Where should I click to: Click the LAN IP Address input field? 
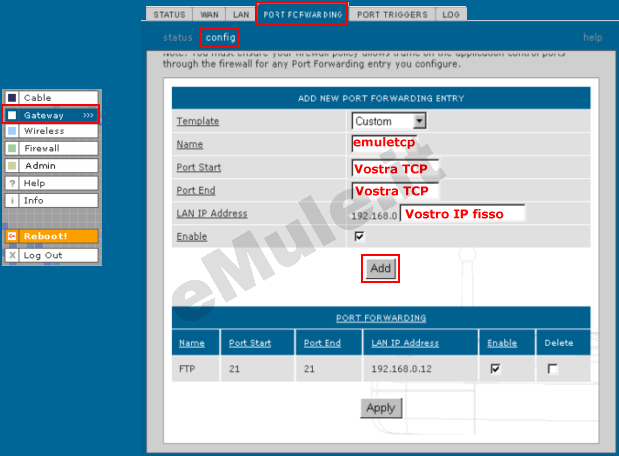pyautogui.click(x=462, y=214)
